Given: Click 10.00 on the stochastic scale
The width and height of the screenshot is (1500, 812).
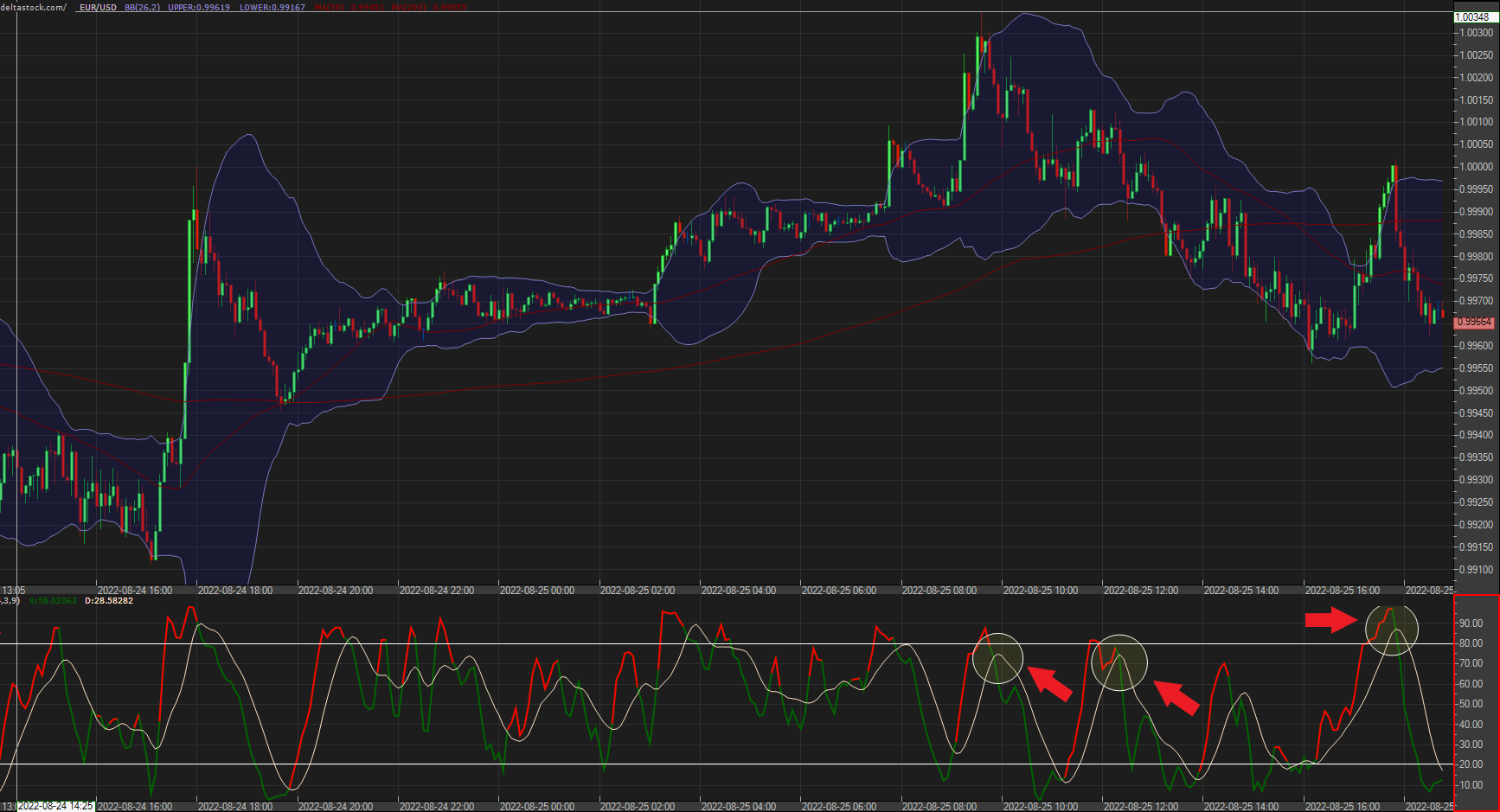Looking at the screenshot, I should (x=1471, y=785).
